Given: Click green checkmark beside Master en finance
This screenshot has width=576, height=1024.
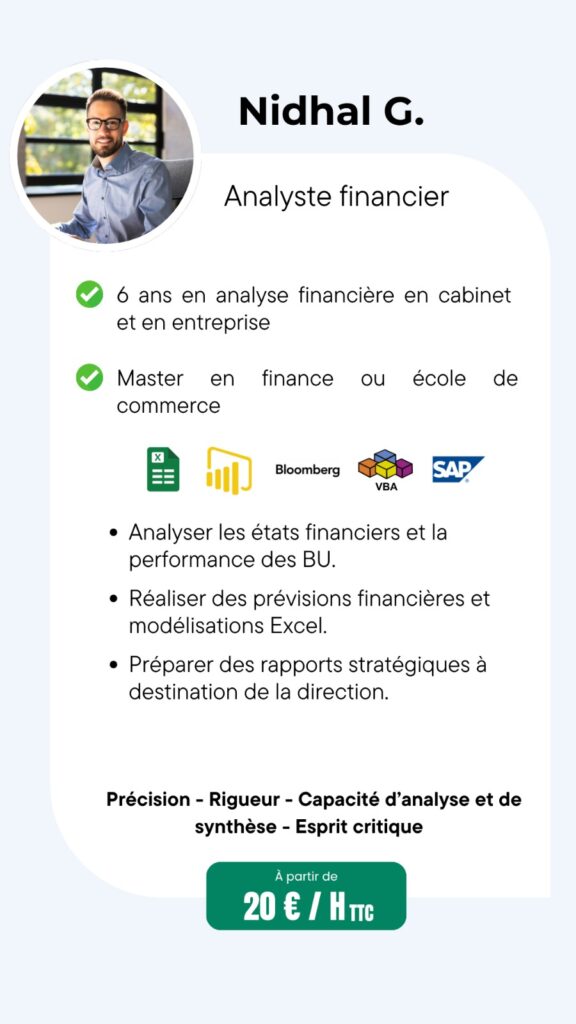Looking at the screenshot, I should click(89, 377).
